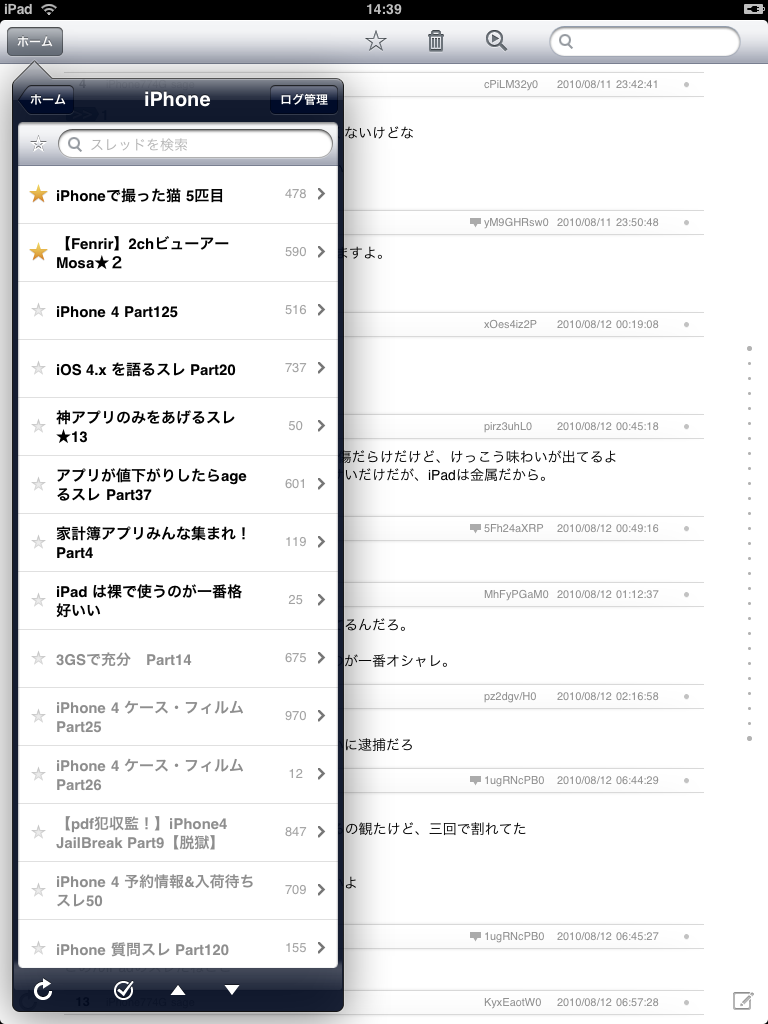Tap the ホーム back button in the popover
This screenshot has height=1024, width=768.
pyautogui.click(x=46, y=99)
